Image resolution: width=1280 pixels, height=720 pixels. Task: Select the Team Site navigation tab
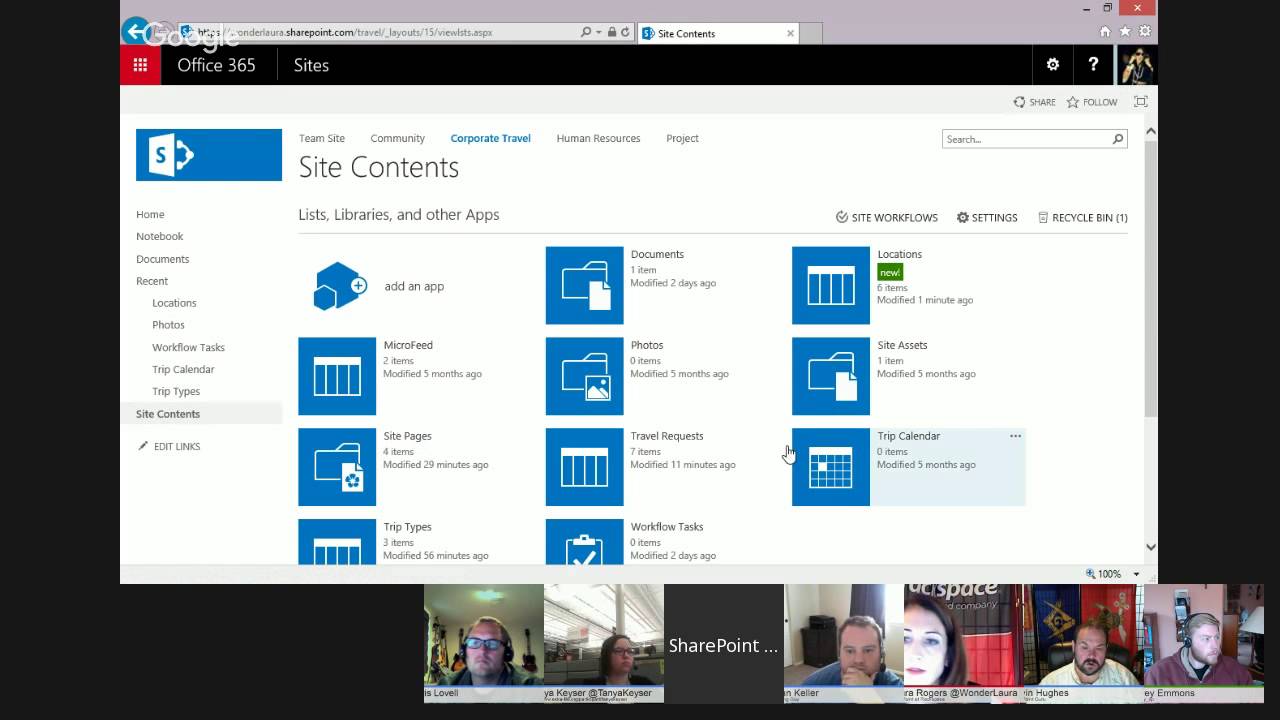pos(322,138)
